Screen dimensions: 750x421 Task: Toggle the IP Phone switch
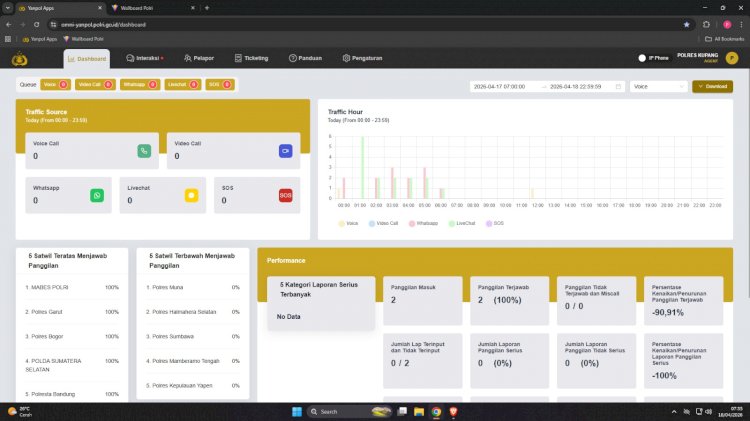point(642,58)
